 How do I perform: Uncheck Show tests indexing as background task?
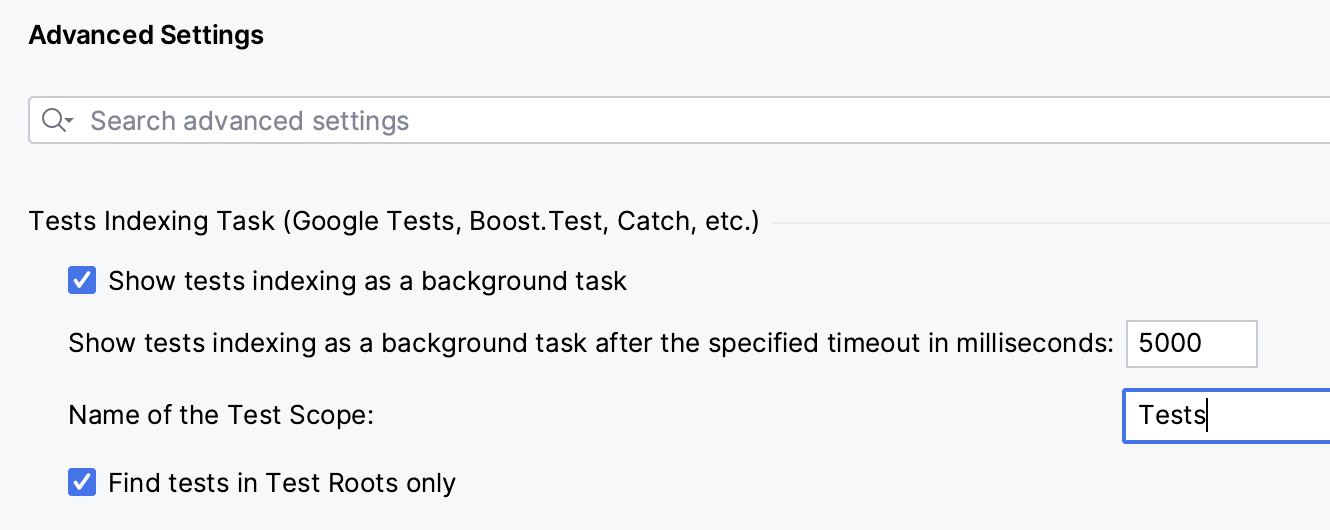(82, 281)
